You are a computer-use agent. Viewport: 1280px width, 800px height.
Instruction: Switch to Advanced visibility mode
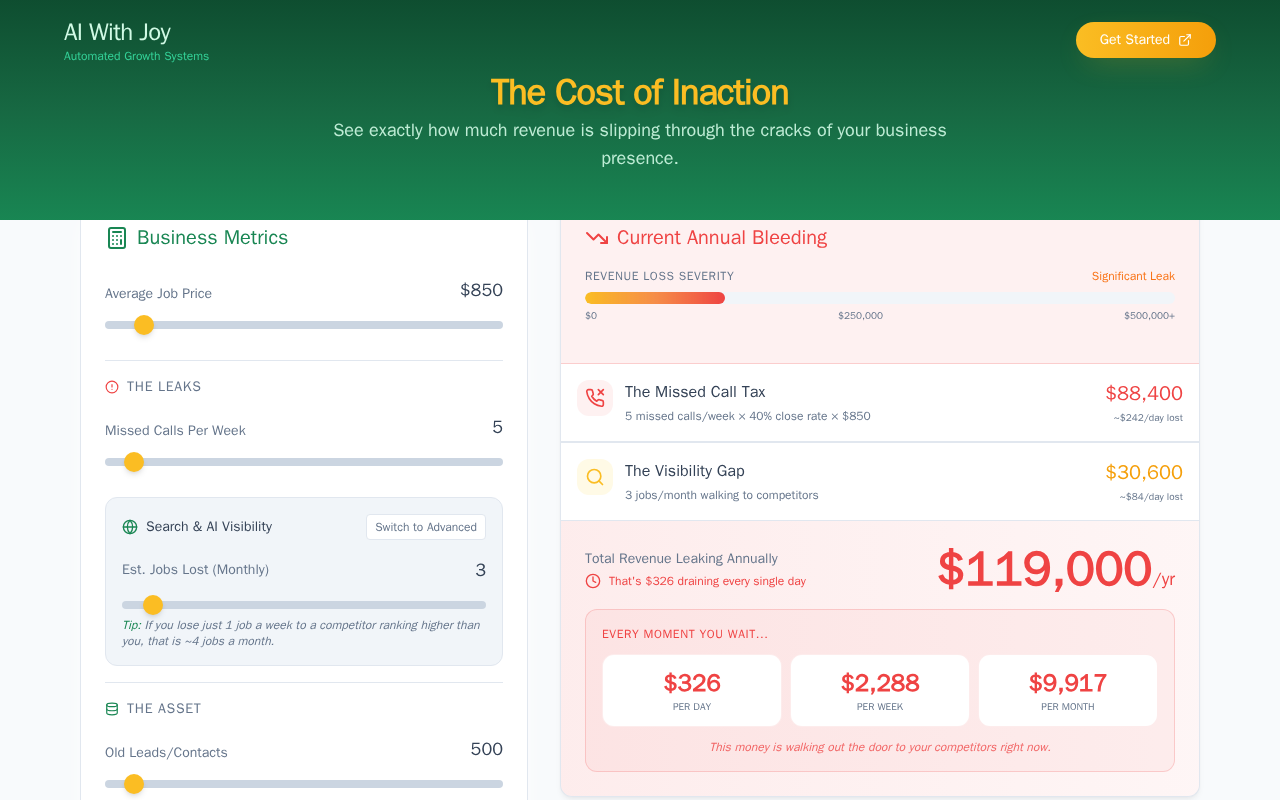pyautogui.click(x=426, y=527)
